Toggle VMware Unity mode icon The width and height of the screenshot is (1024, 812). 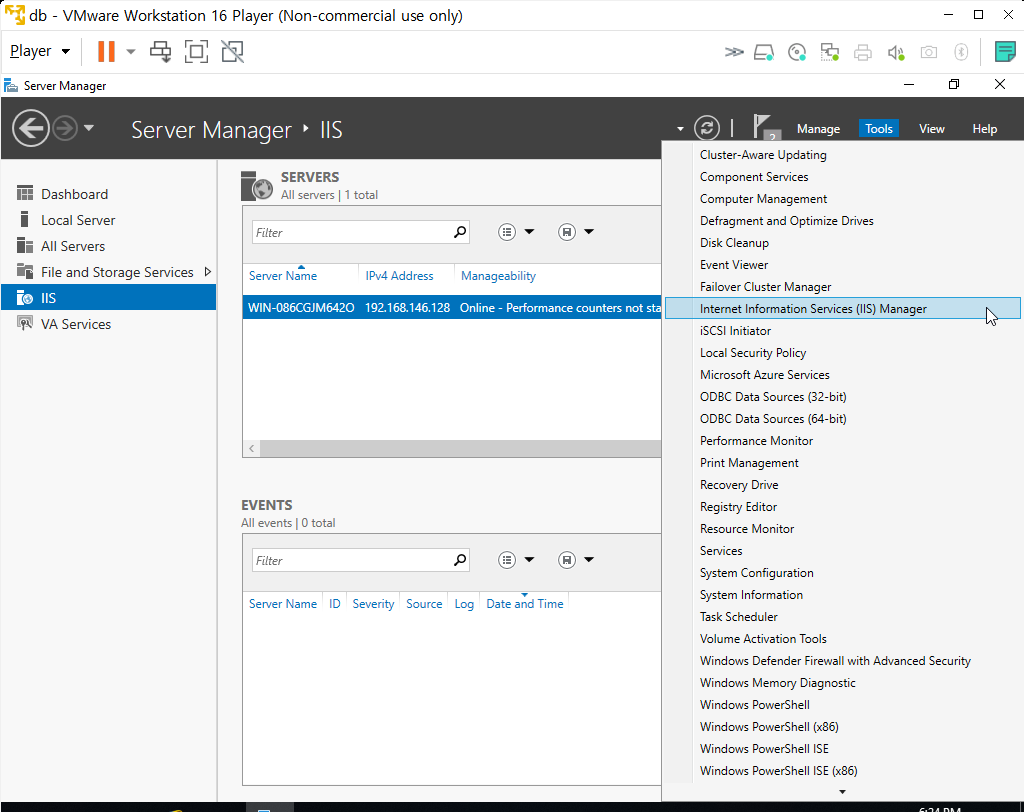click(232, 52)
